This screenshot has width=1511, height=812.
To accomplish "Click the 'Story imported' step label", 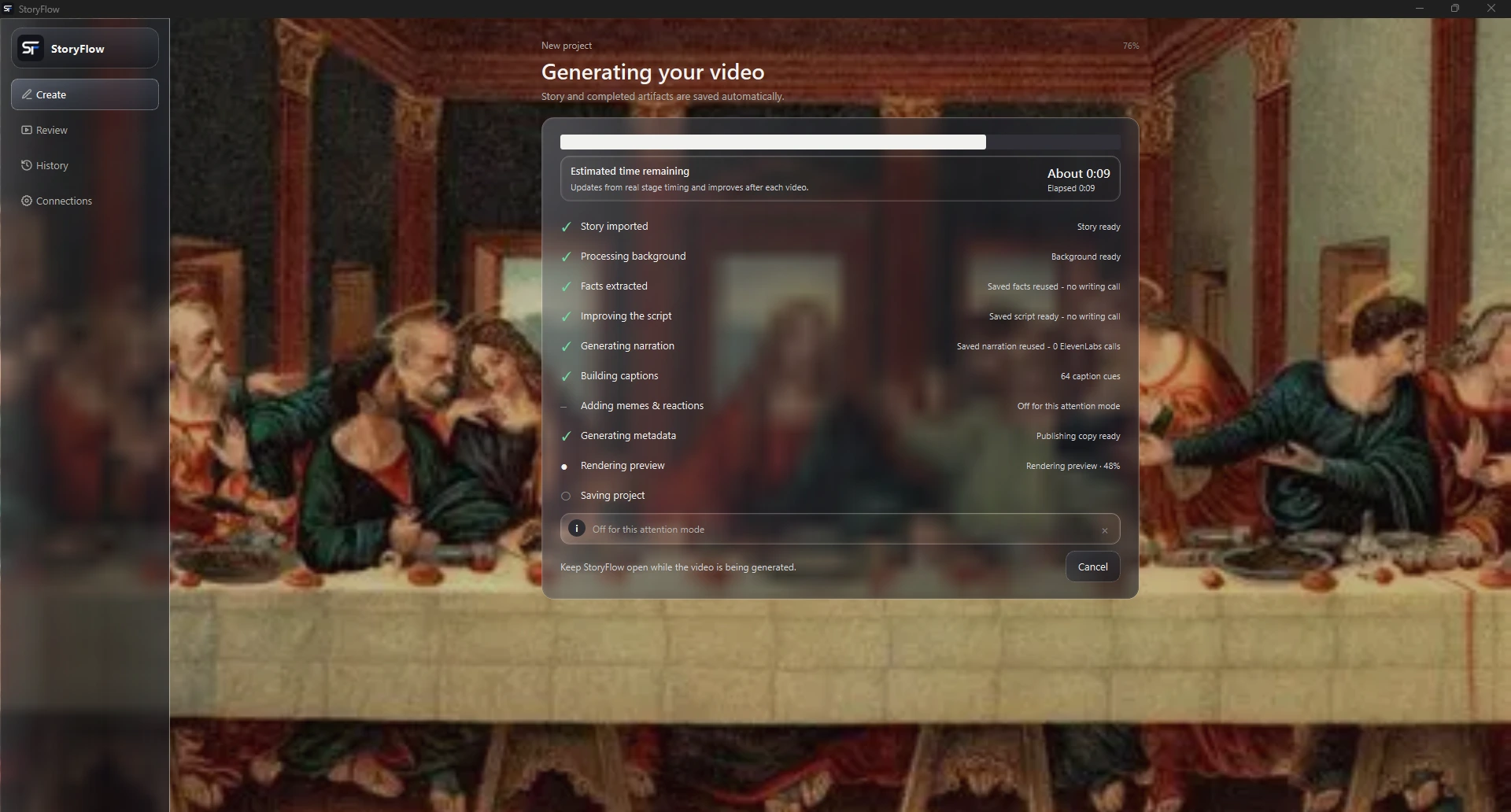I will (x=615, y=226).
